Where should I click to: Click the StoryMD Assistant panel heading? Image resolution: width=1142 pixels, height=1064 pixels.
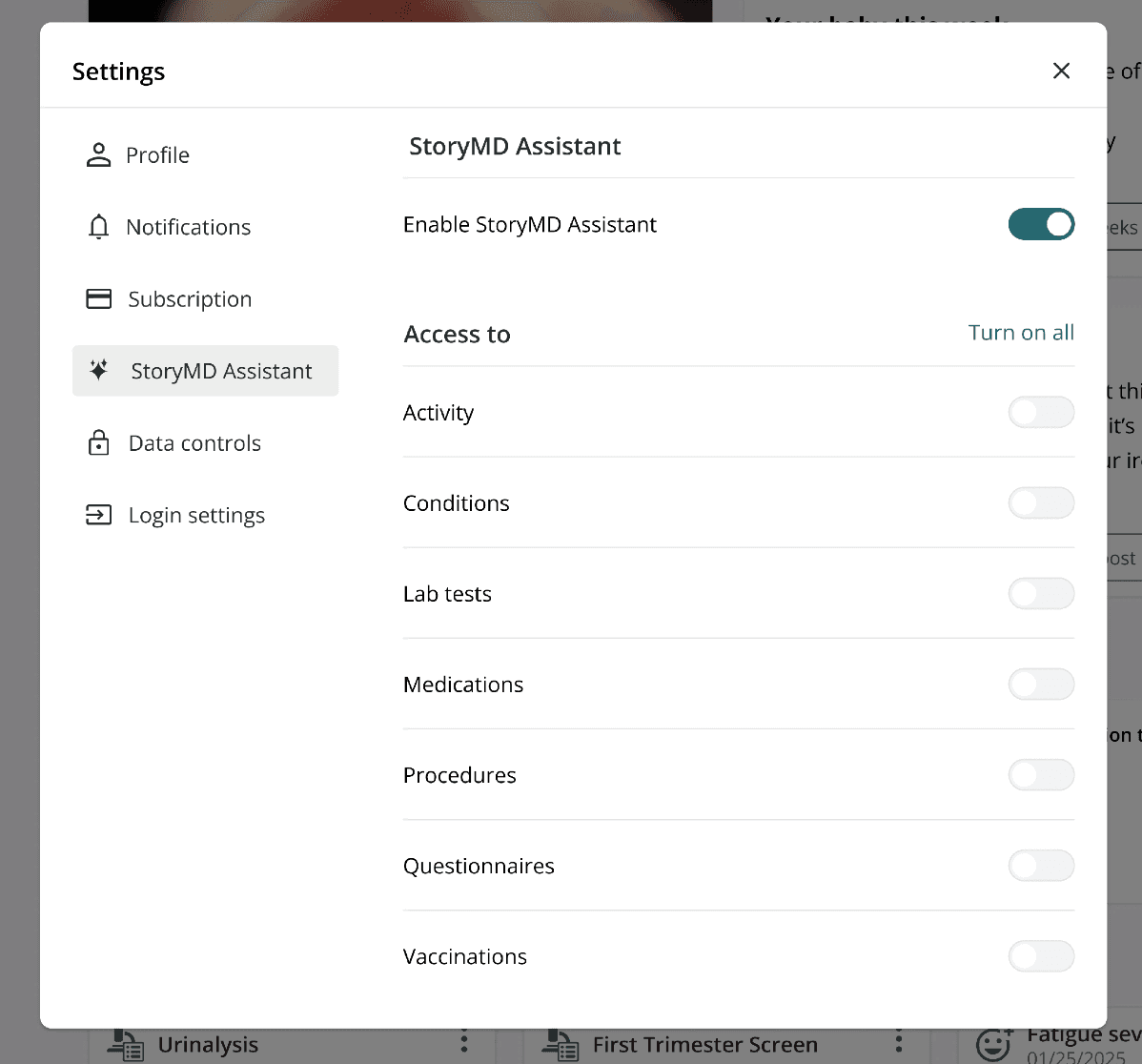pyautogui.click(x=515, y=147)
